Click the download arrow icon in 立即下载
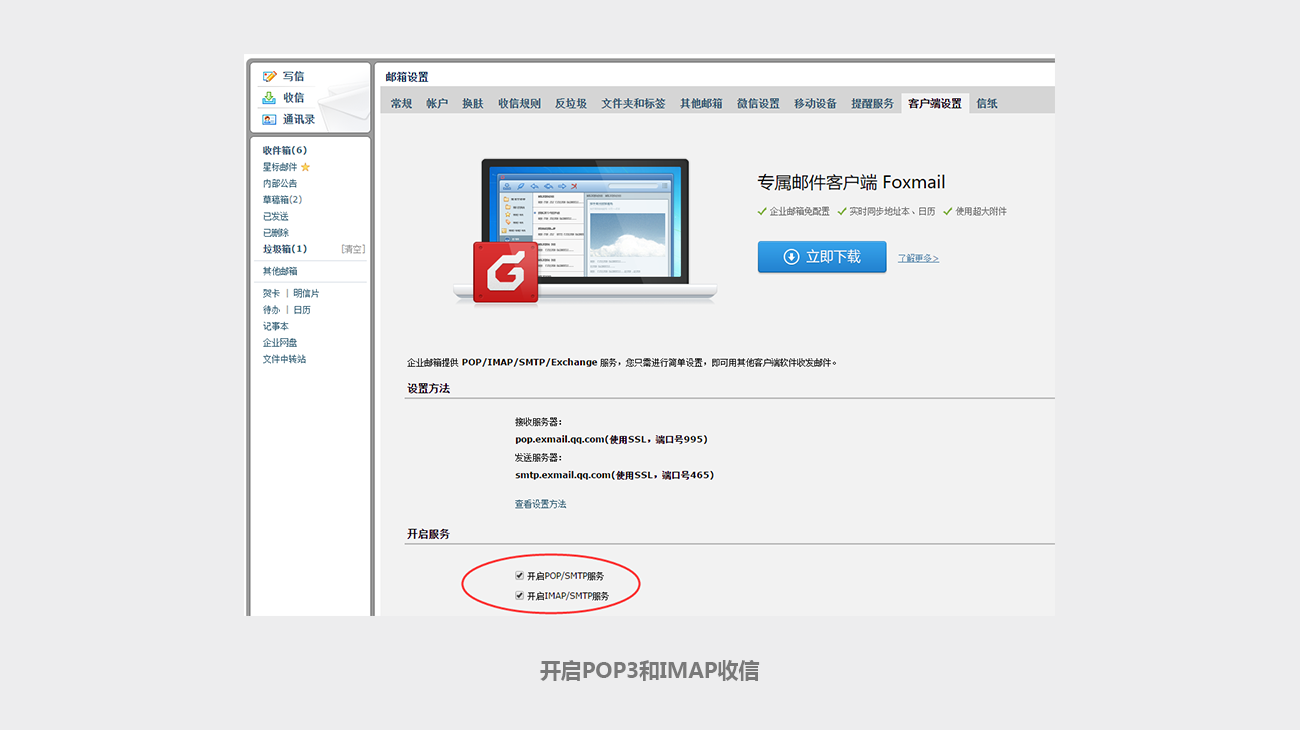The image size is (1300, 730). [x=791, y=257]
